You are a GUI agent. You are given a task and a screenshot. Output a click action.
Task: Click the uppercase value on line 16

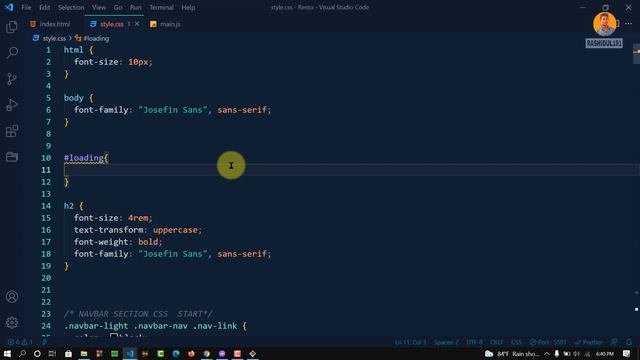pyautogui.click(x=175, y=230)
